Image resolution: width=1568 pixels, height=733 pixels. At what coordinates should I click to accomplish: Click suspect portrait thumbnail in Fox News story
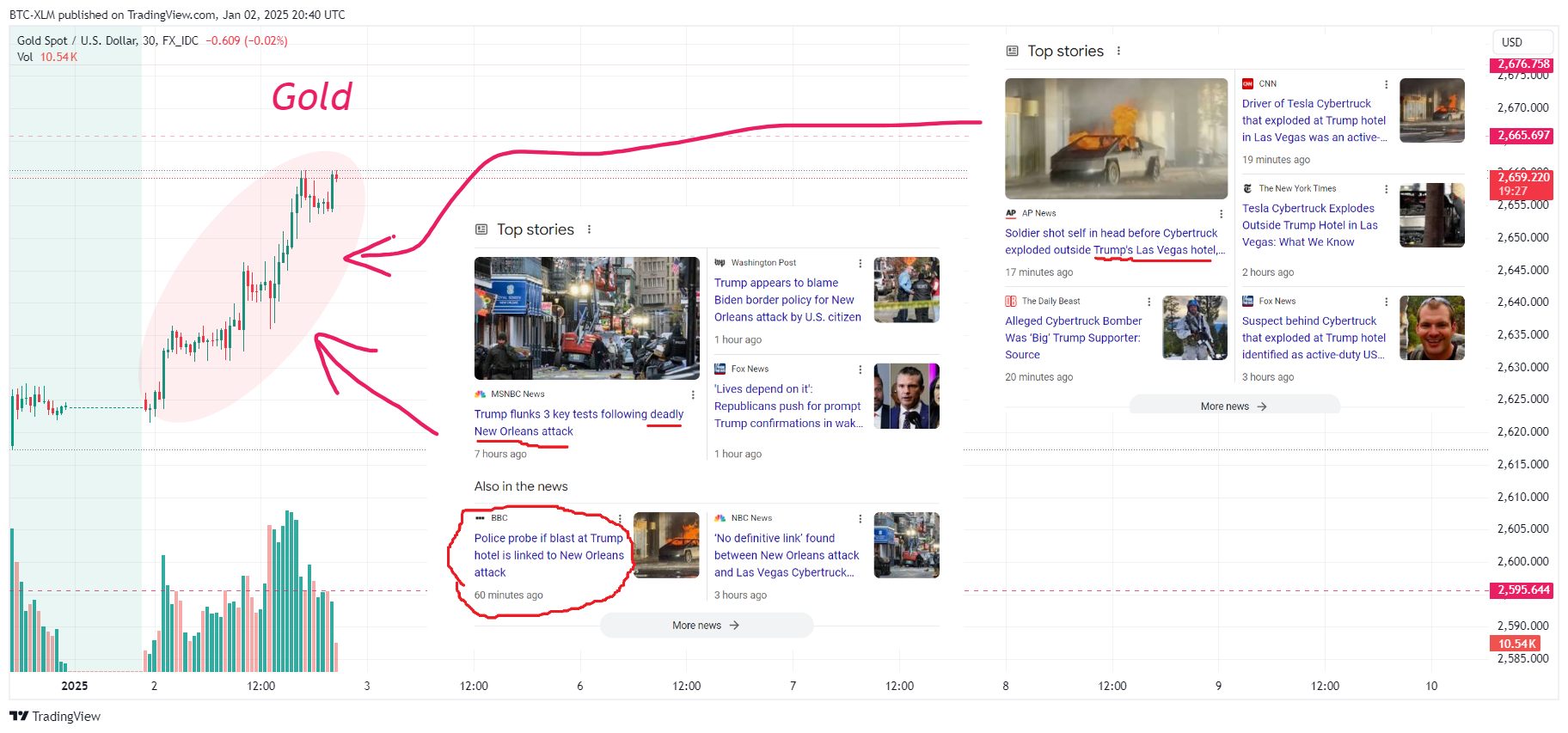pos(1431,327)
